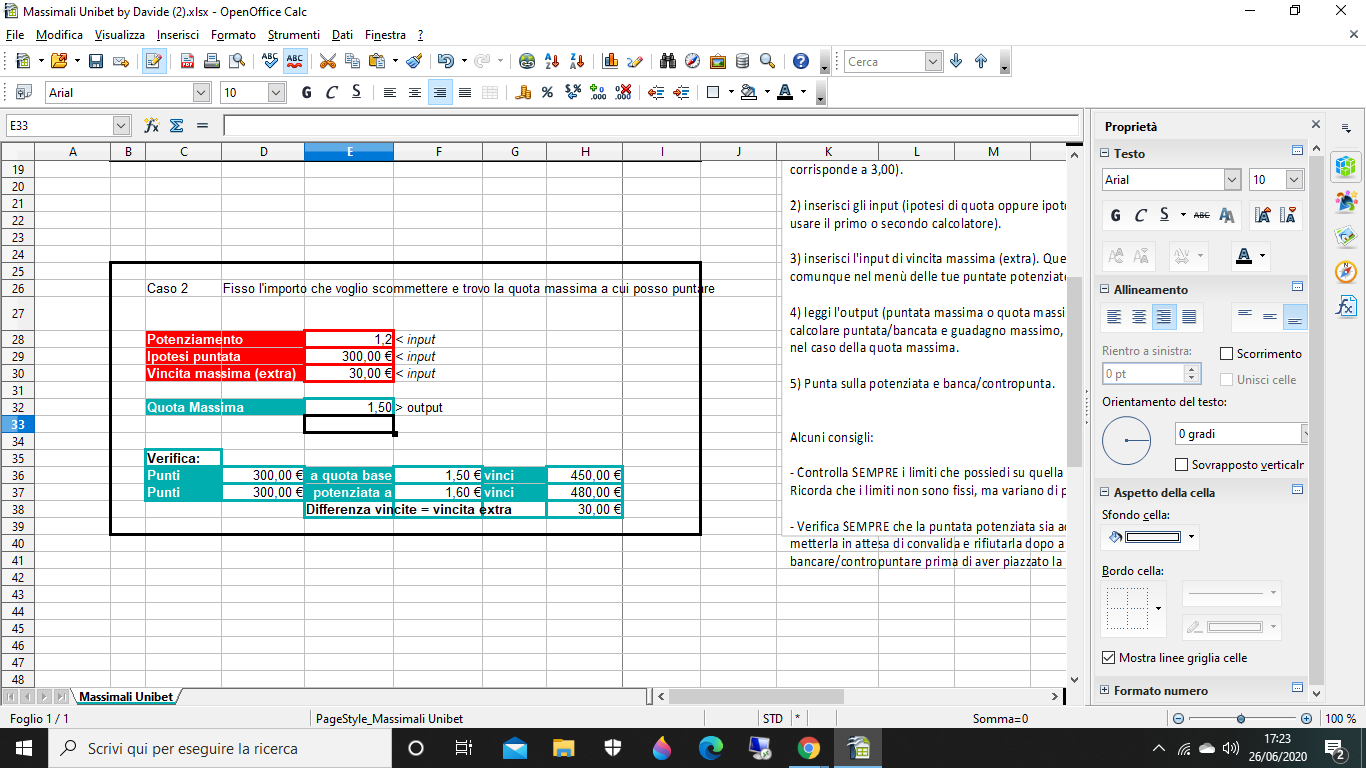1366x768 pixels.
Task: Open sidebar font size dropdown
Action: 1295,180
